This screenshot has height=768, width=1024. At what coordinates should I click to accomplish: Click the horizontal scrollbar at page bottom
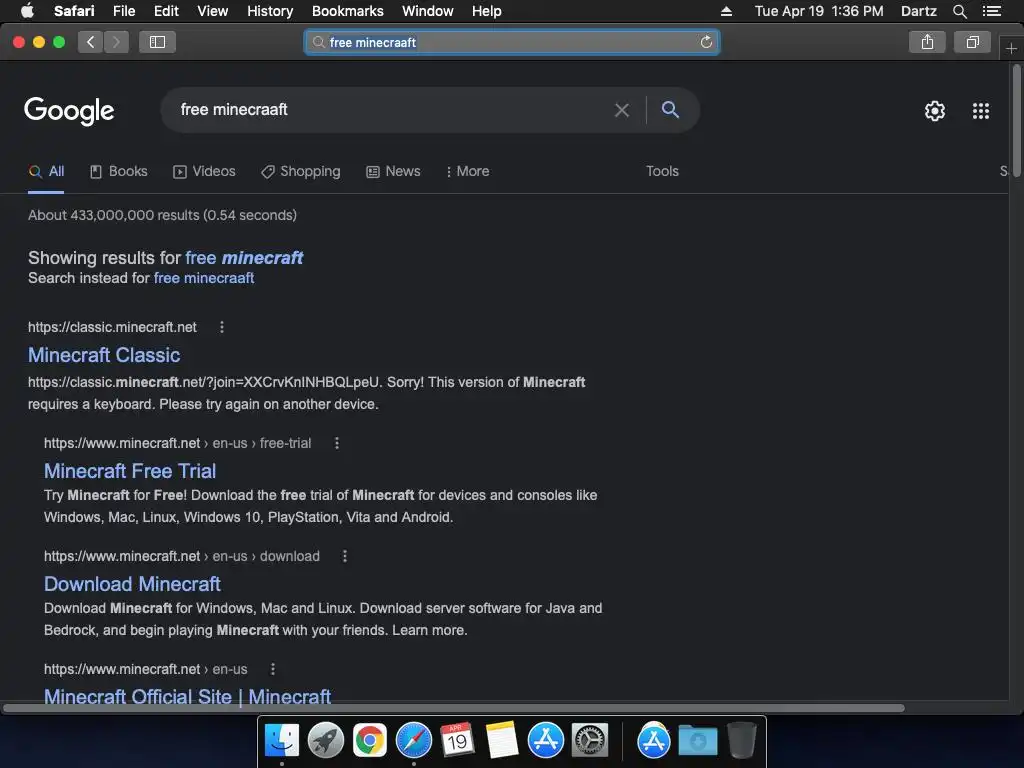pos(454,708)
